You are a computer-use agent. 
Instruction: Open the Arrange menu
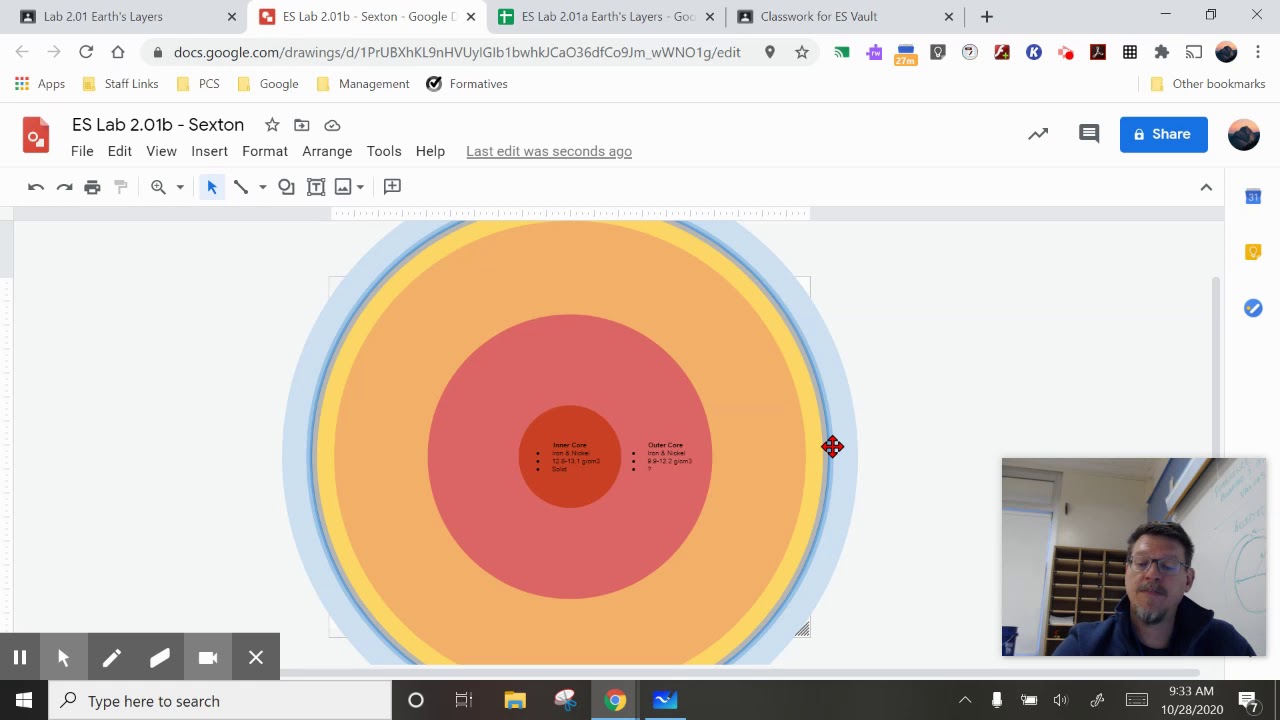coord(327,151)
